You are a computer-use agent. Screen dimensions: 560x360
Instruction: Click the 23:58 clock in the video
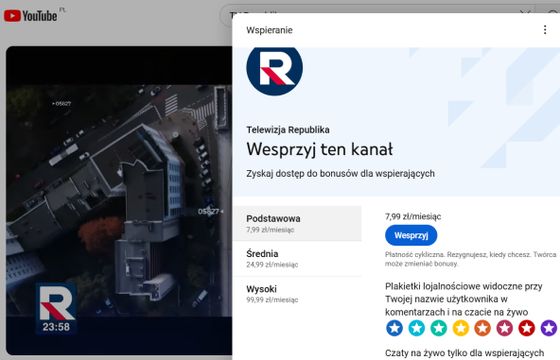pos(56,327)
